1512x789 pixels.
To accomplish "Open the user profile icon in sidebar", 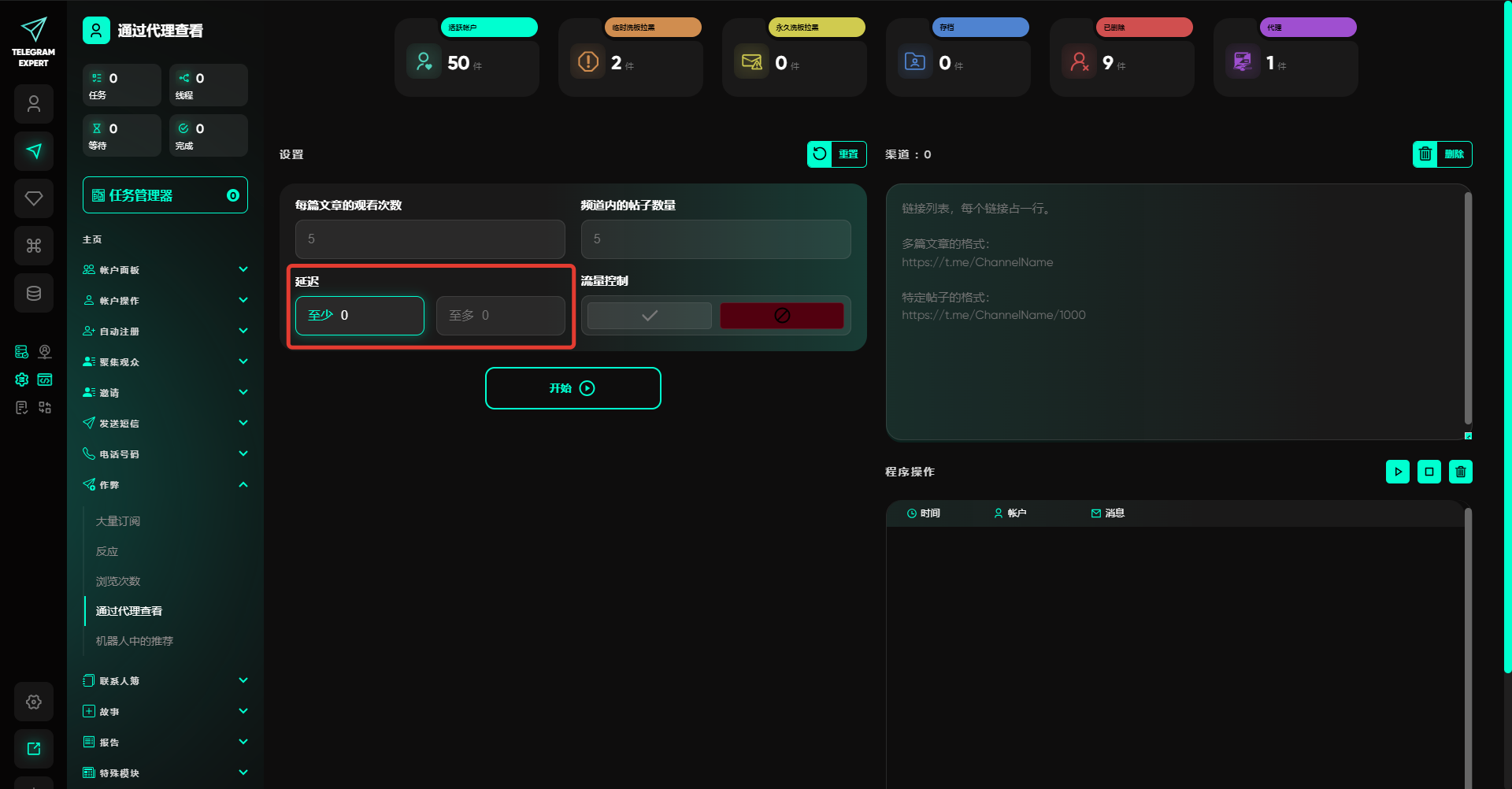I will [x=34, y=104].
